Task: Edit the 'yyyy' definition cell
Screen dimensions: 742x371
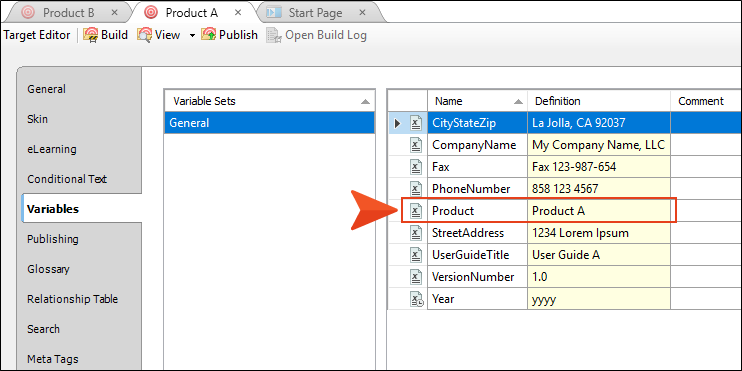Action: pos(599,299)
